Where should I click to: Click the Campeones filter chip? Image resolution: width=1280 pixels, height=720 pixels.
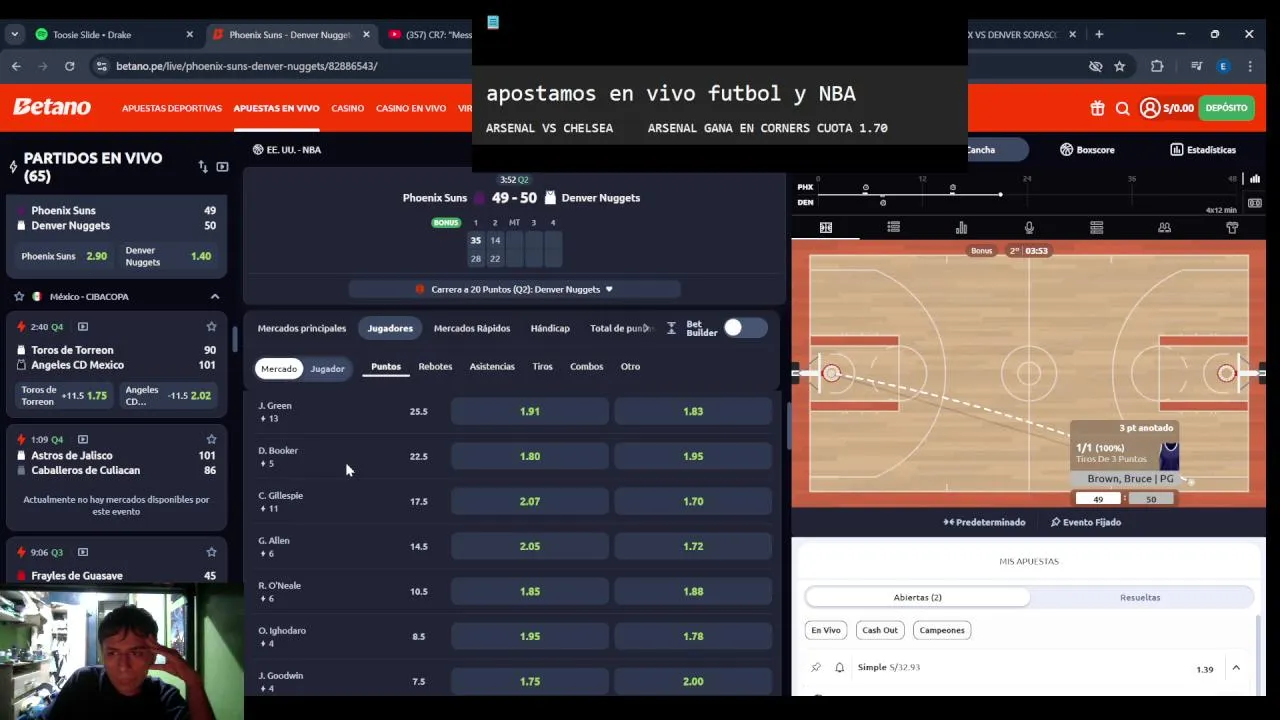[x=942, y=630]
